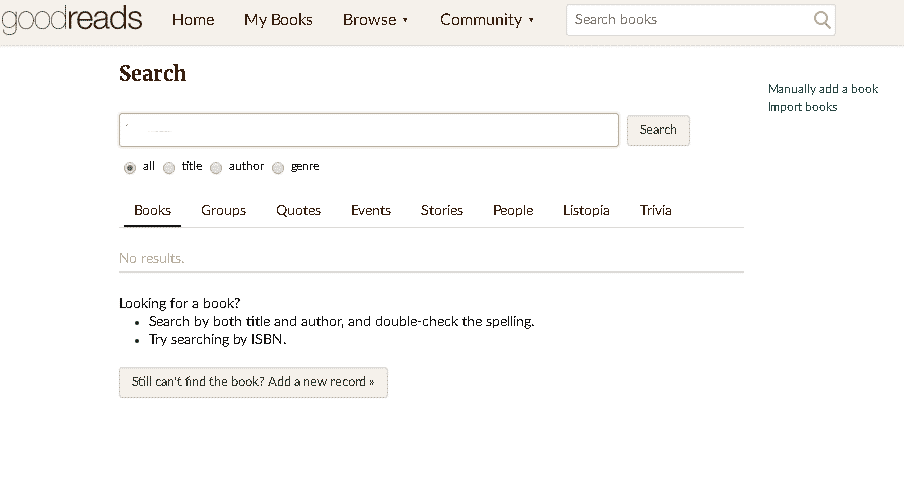This screenshot has height=492, width=904.
Task: Open My Books from navigation
Action: 278,20
